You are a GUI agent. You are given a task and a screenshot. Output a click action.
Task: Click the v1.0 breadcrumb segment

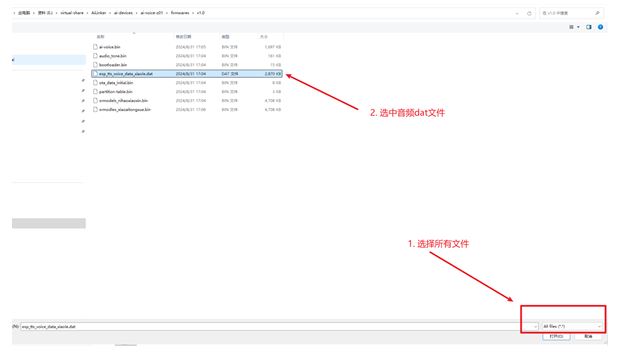[x=200, y=13]
